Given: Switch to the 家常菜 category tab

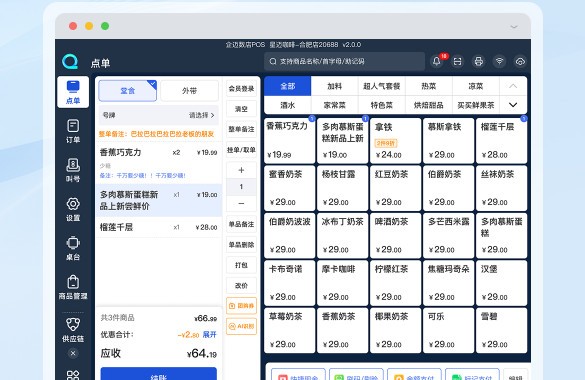Looking at the screenshot, I should [x=335, y=105].
